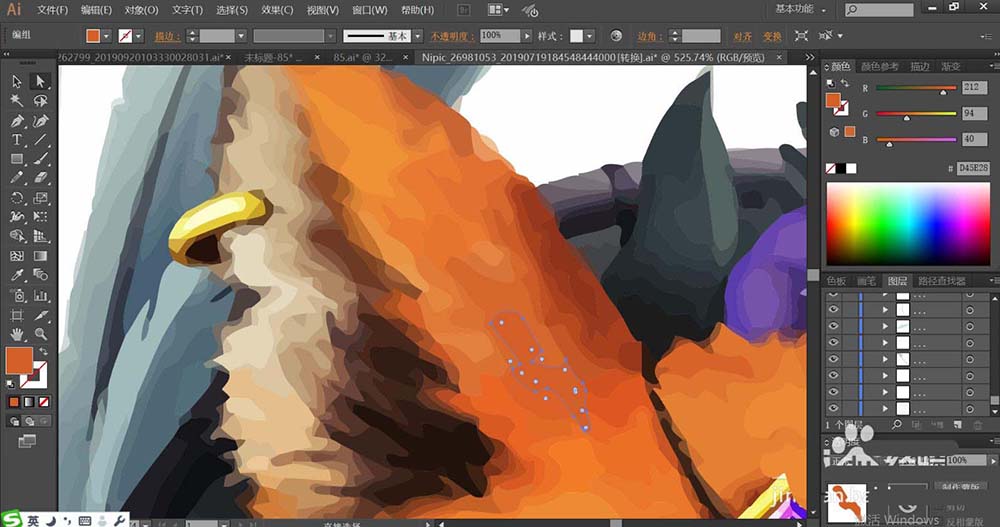This screenshot has width=1000, height=527.
Task: Click the R red slider track
Action: point(916,88)
